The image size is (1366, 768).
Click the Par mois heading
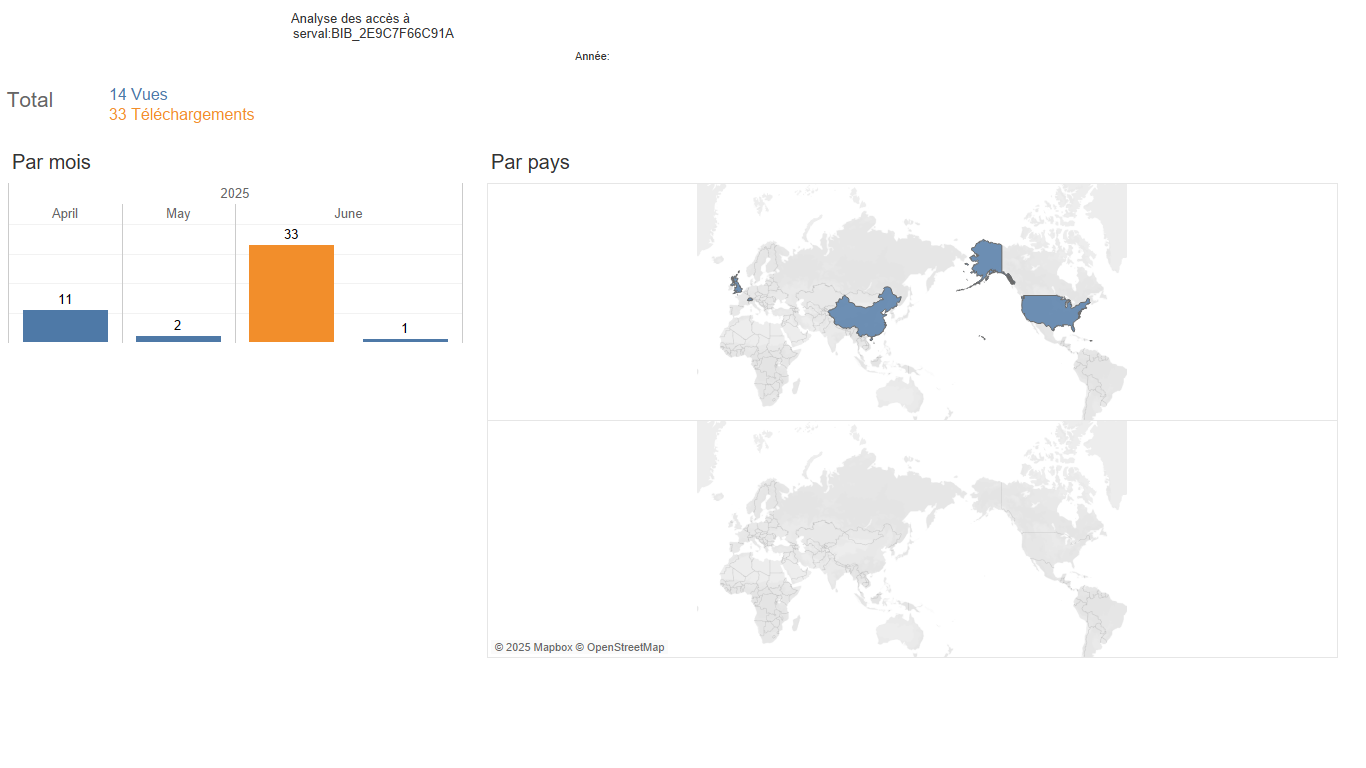(51, 162)
